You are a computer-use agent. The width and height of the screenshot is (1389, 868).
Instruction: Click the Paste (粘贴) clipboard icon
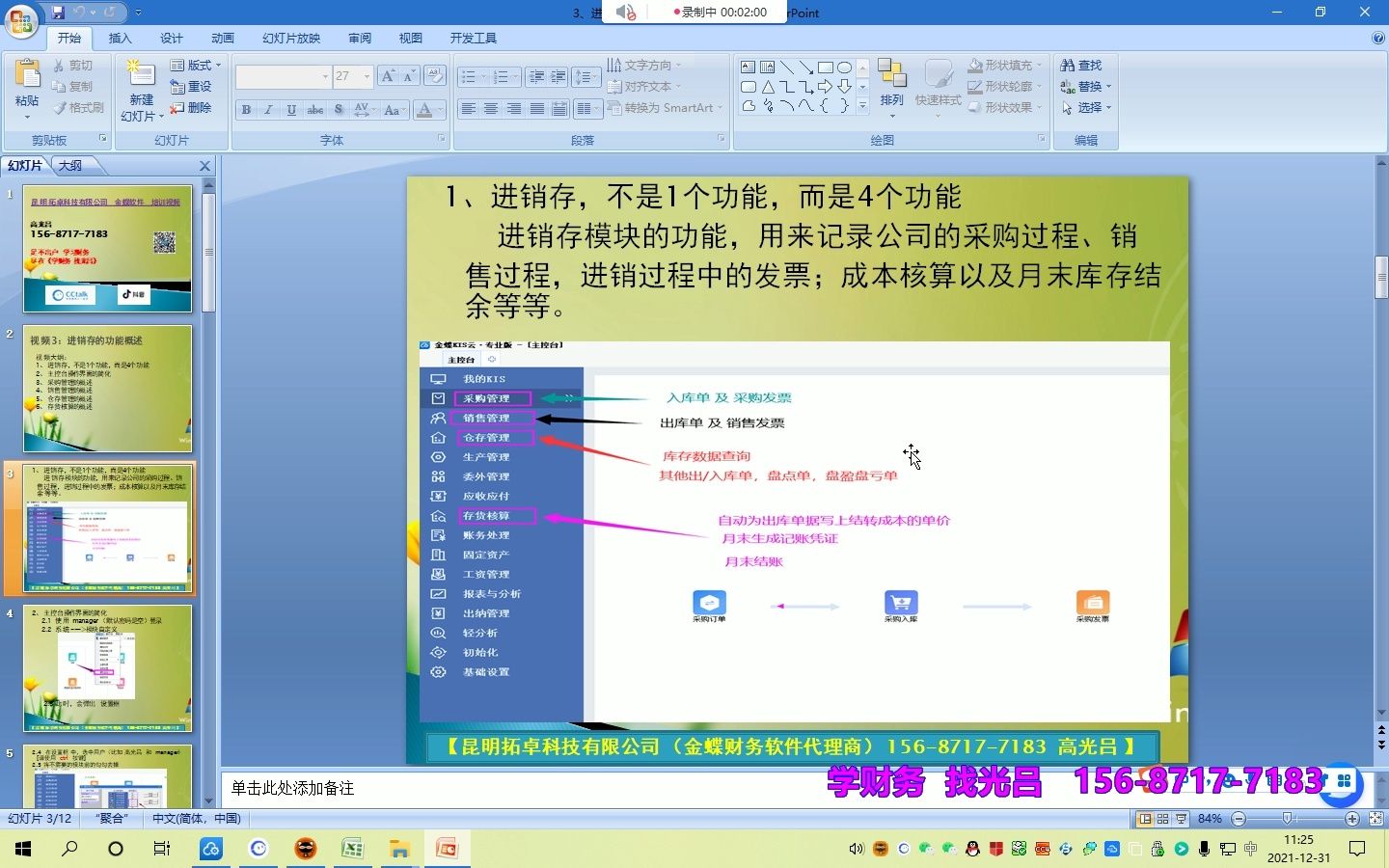point(27,75)
